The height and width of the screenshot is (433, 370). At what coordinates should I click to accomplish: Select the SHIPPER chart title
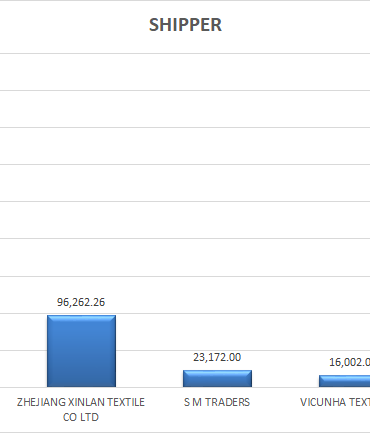click(185, 25)
